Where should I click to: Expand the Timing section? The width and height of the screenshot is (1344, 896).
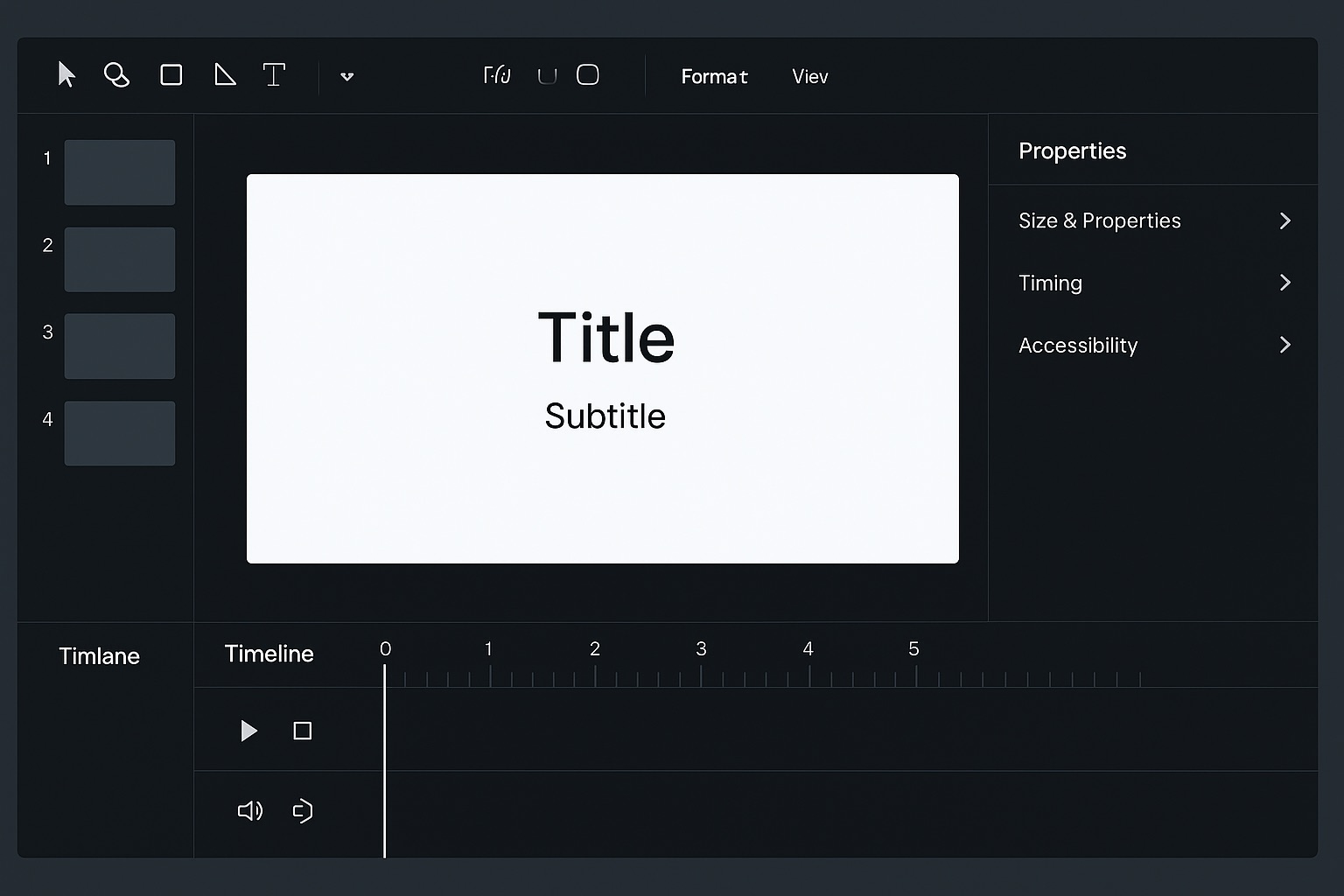(x=1284, y=283)
